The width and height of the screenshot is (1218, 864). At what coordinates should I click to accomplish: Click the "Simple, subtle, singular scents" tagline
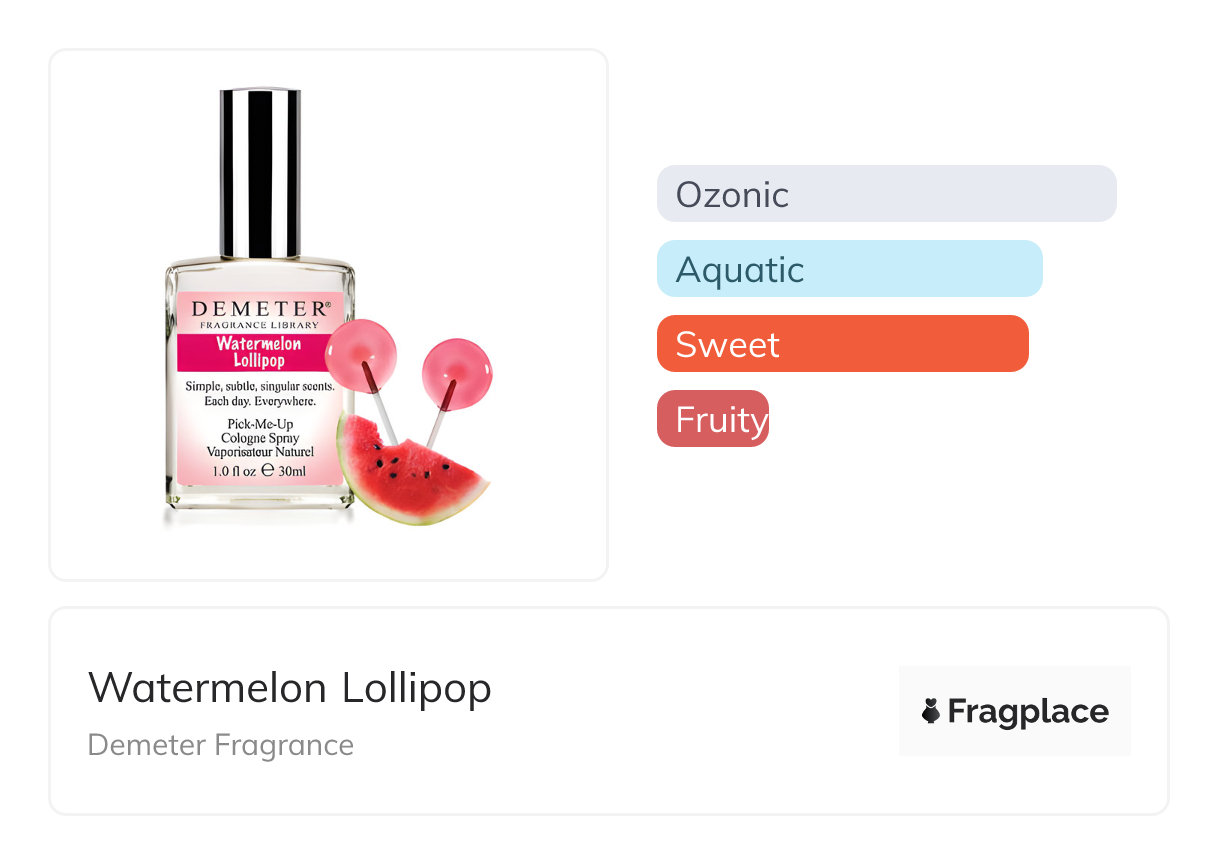point(259,386)
